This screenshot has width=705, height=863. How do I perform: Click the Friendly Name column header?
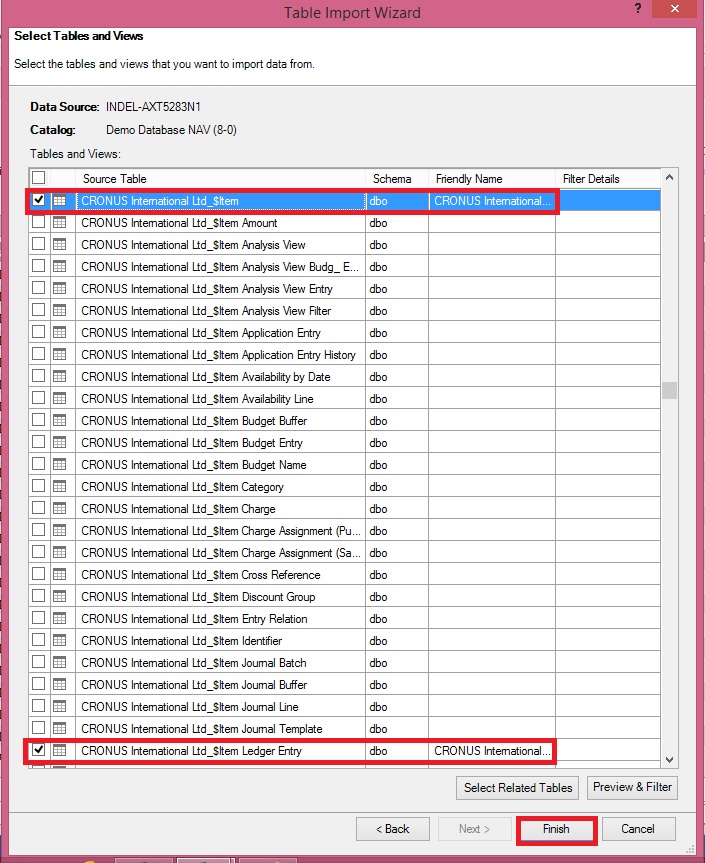tap(492, 179)
